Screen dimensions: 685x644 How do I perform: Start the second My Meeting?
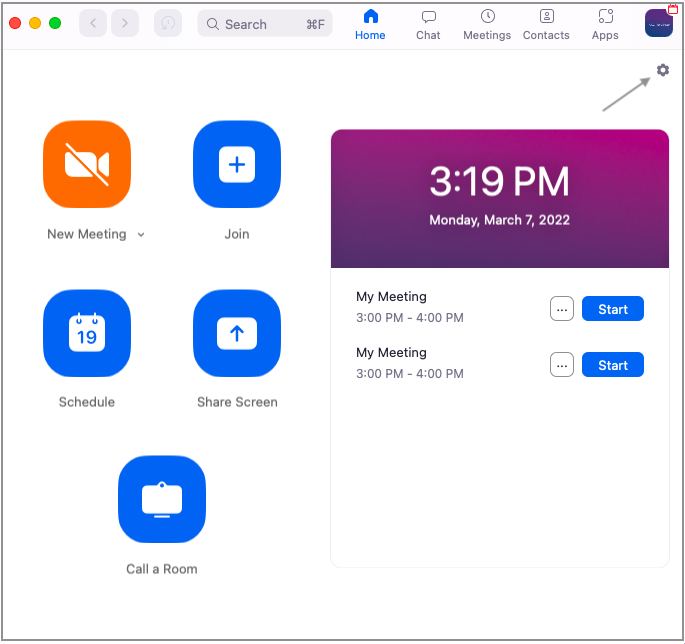tap(613, 365)
